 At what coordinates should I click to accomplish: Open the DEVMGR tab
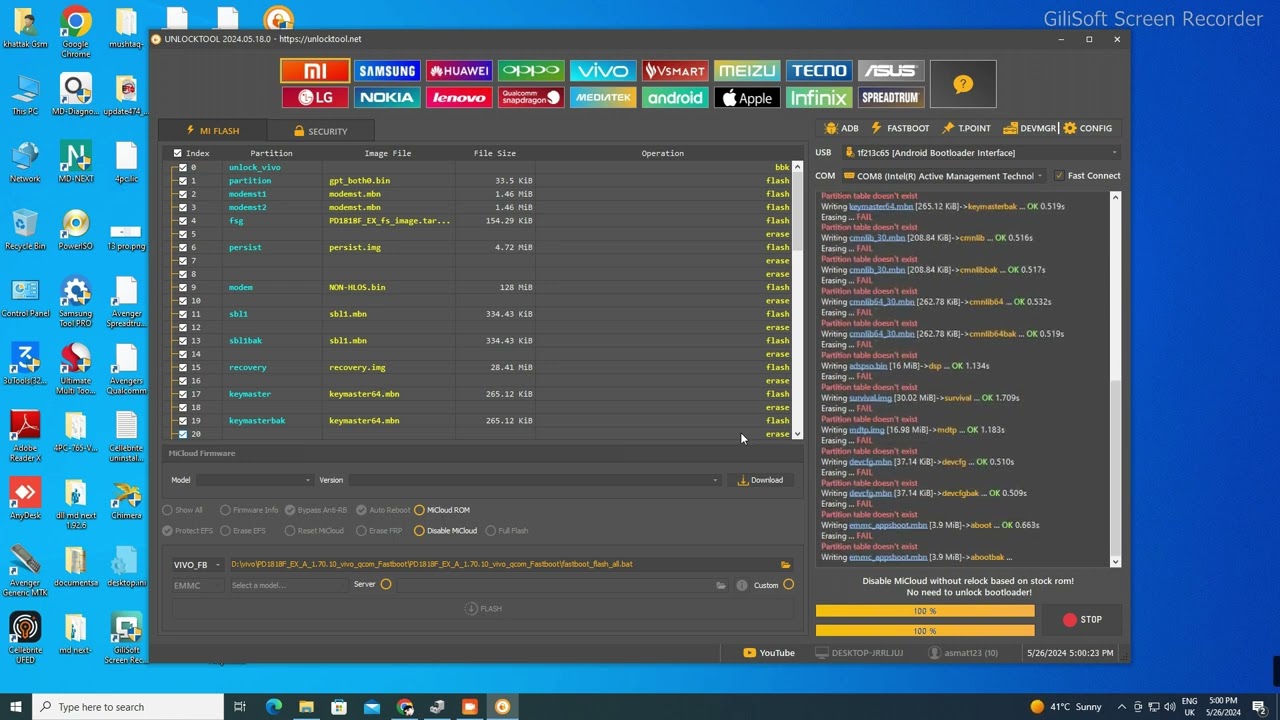click(1029, 128)
